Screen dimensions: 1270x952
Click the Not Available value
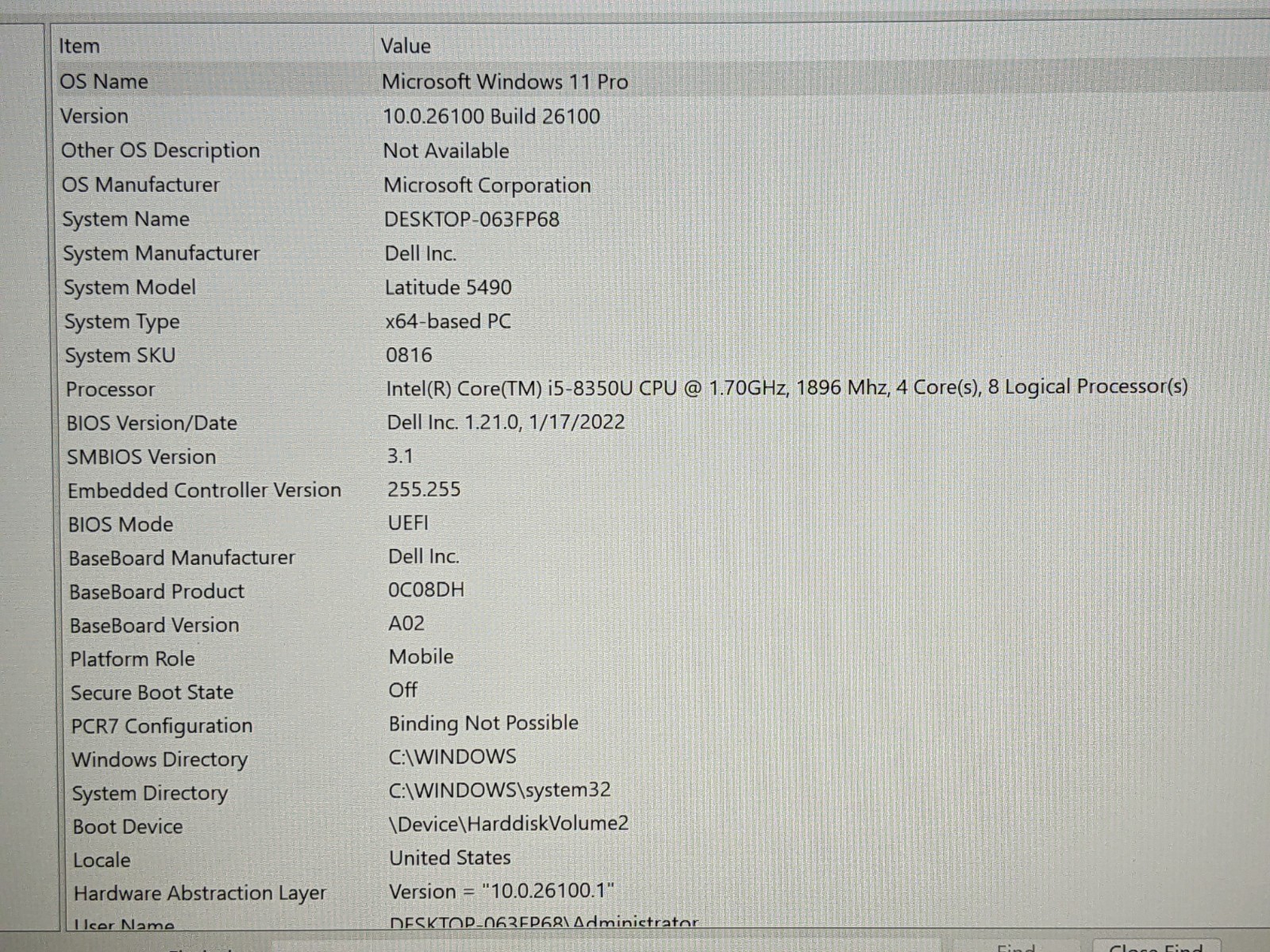446,151
